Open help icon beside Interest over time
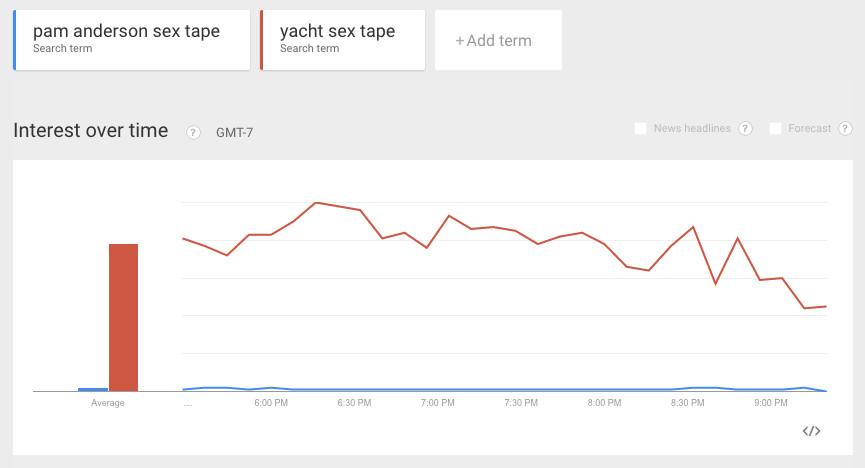The image size is (865, 468). tap(193, 132)
